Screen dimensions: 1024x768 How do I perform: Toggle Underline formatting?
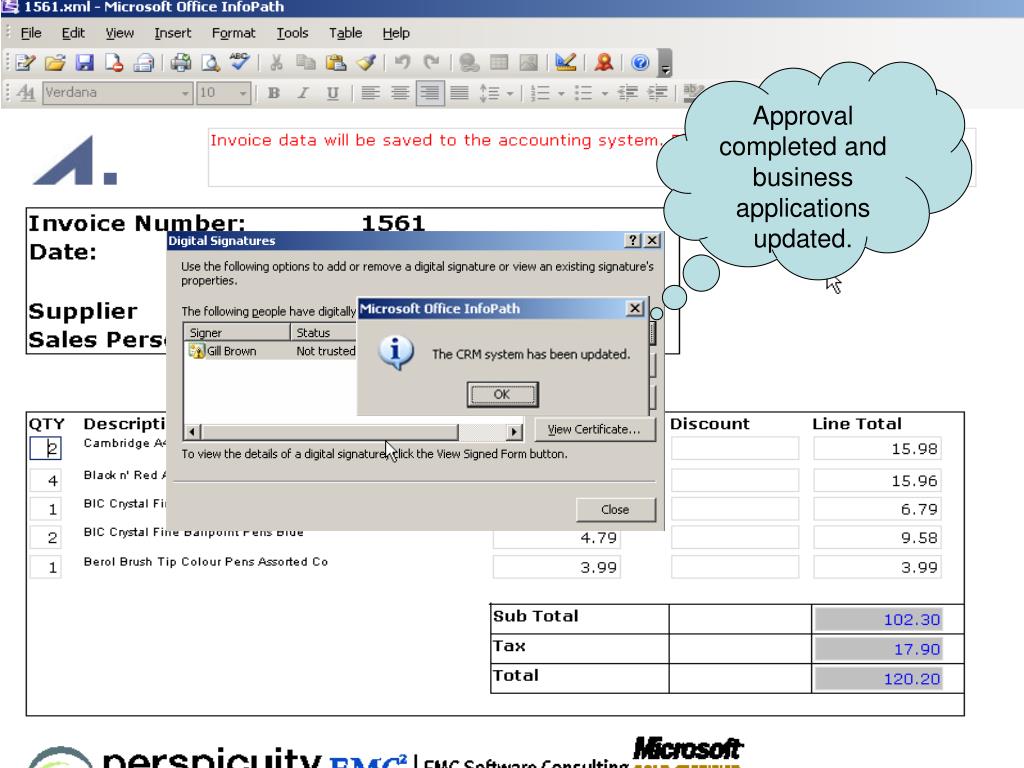click(x=332, y=93)
